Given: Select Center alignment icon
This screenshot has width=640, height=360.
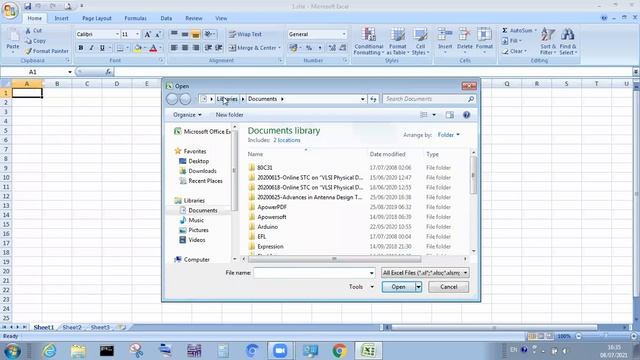Looking at the screenshot, I should point(185,48).
